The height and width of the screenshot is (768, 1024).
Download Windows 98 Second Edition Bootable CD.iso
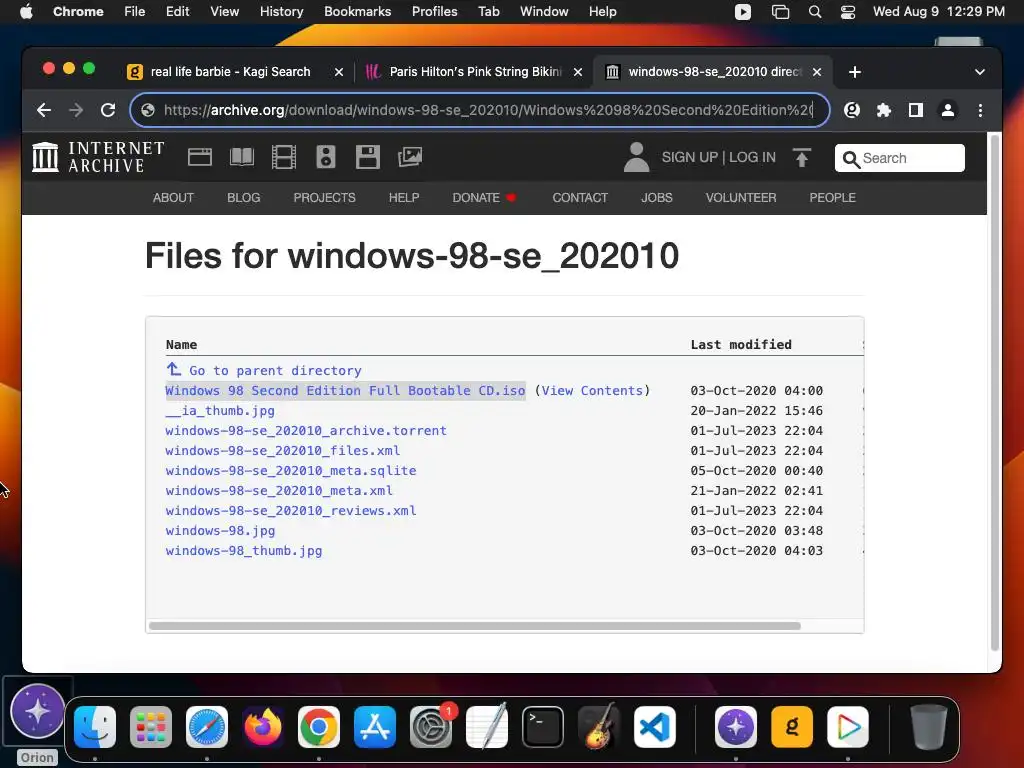point(345,391)
